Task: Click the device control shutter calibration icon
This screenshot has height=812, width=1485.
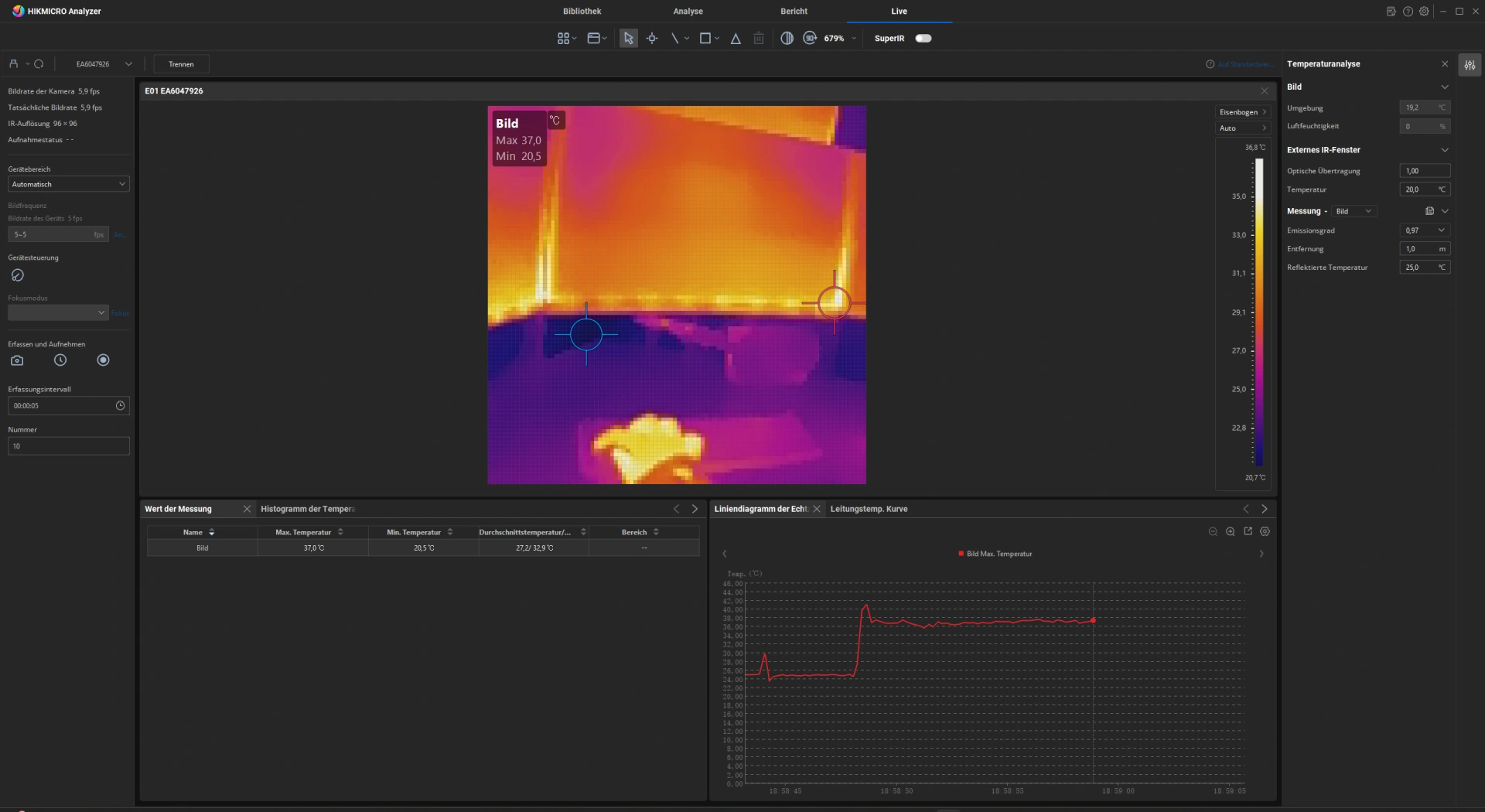Action: (x=17, y=275)
